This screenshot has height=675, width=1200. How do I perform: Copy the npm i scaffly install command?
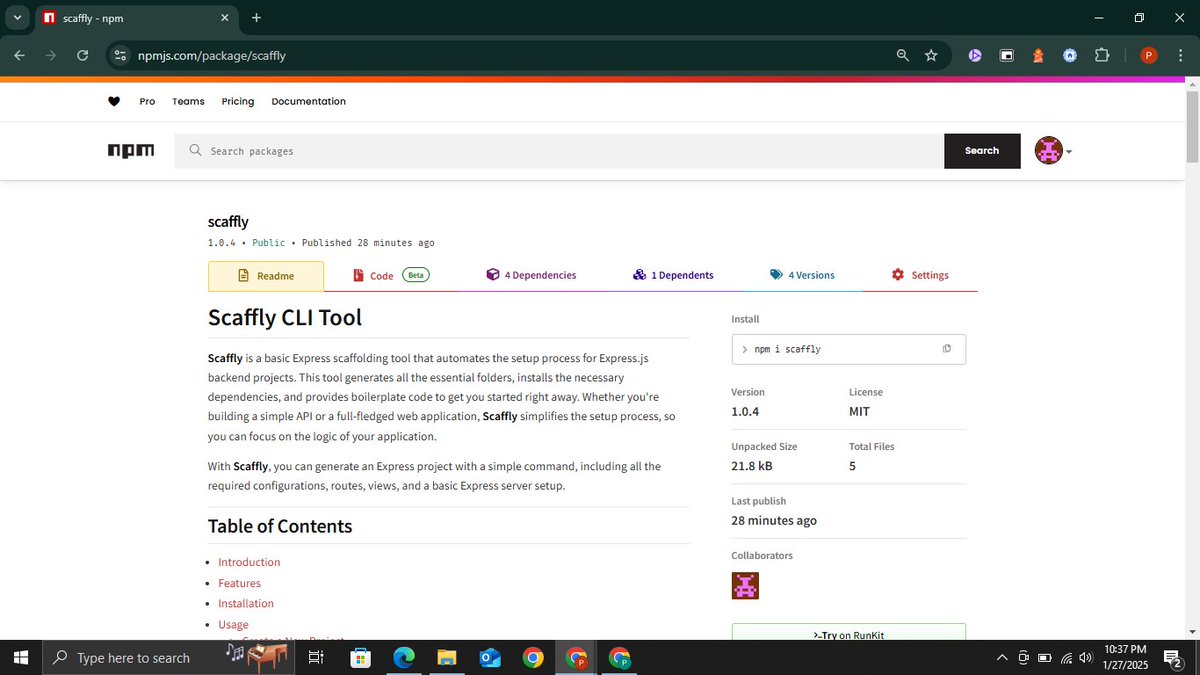point(947,349)
